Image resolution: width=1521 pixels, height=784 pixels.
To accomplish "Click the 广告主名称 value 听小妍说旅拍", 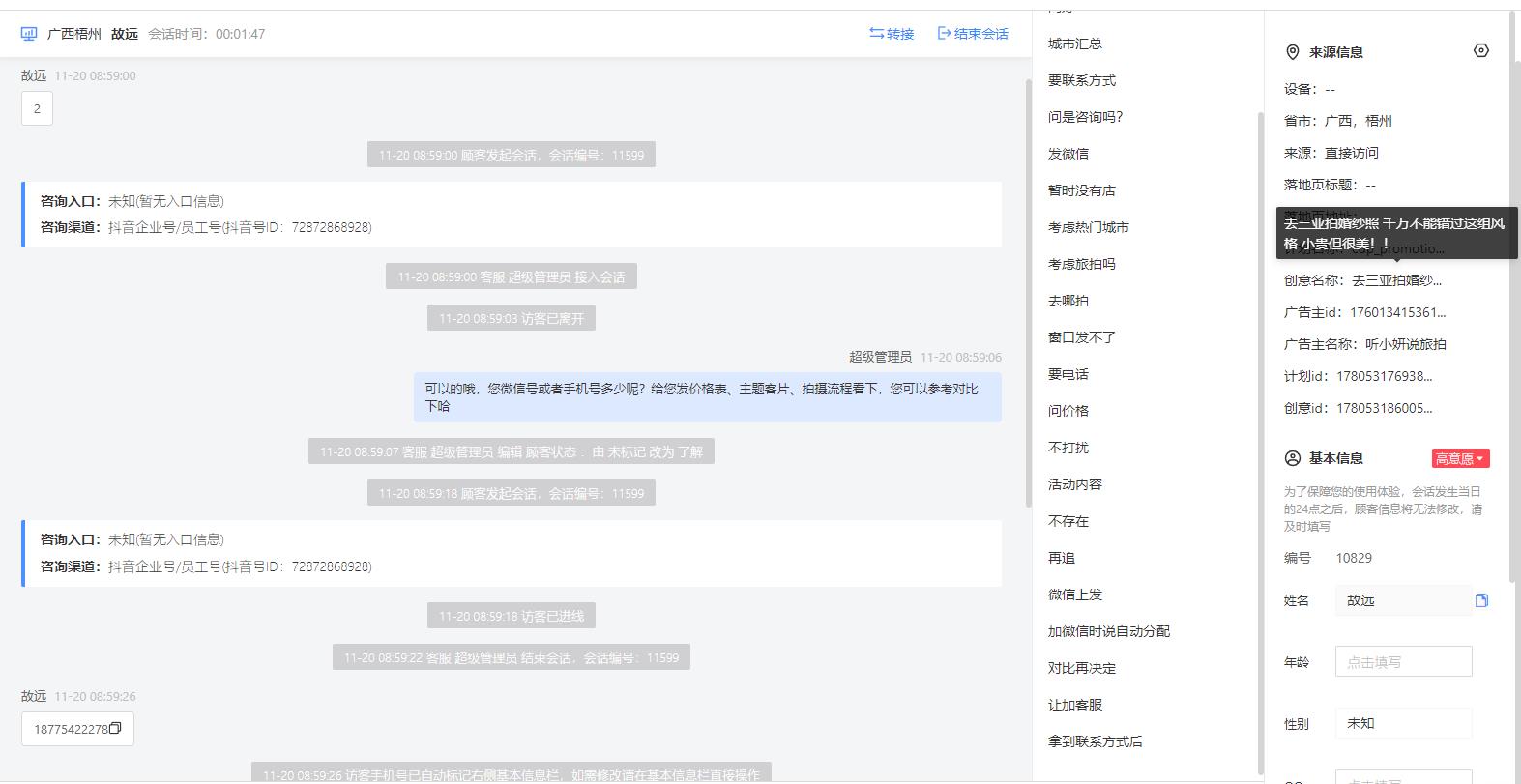I will click(1406, 344).
